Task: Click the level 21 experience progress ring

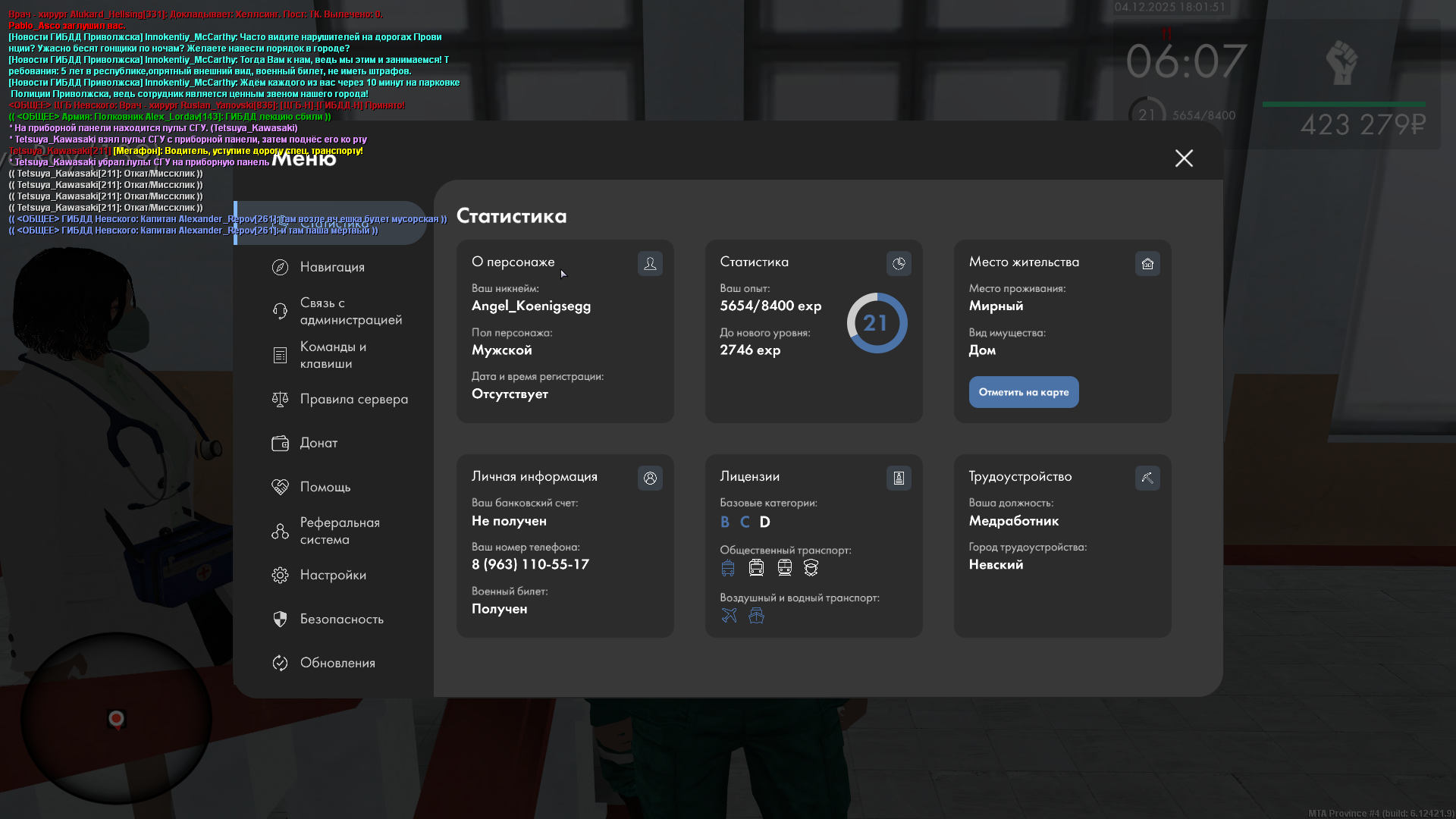Action: coord(877,324)
